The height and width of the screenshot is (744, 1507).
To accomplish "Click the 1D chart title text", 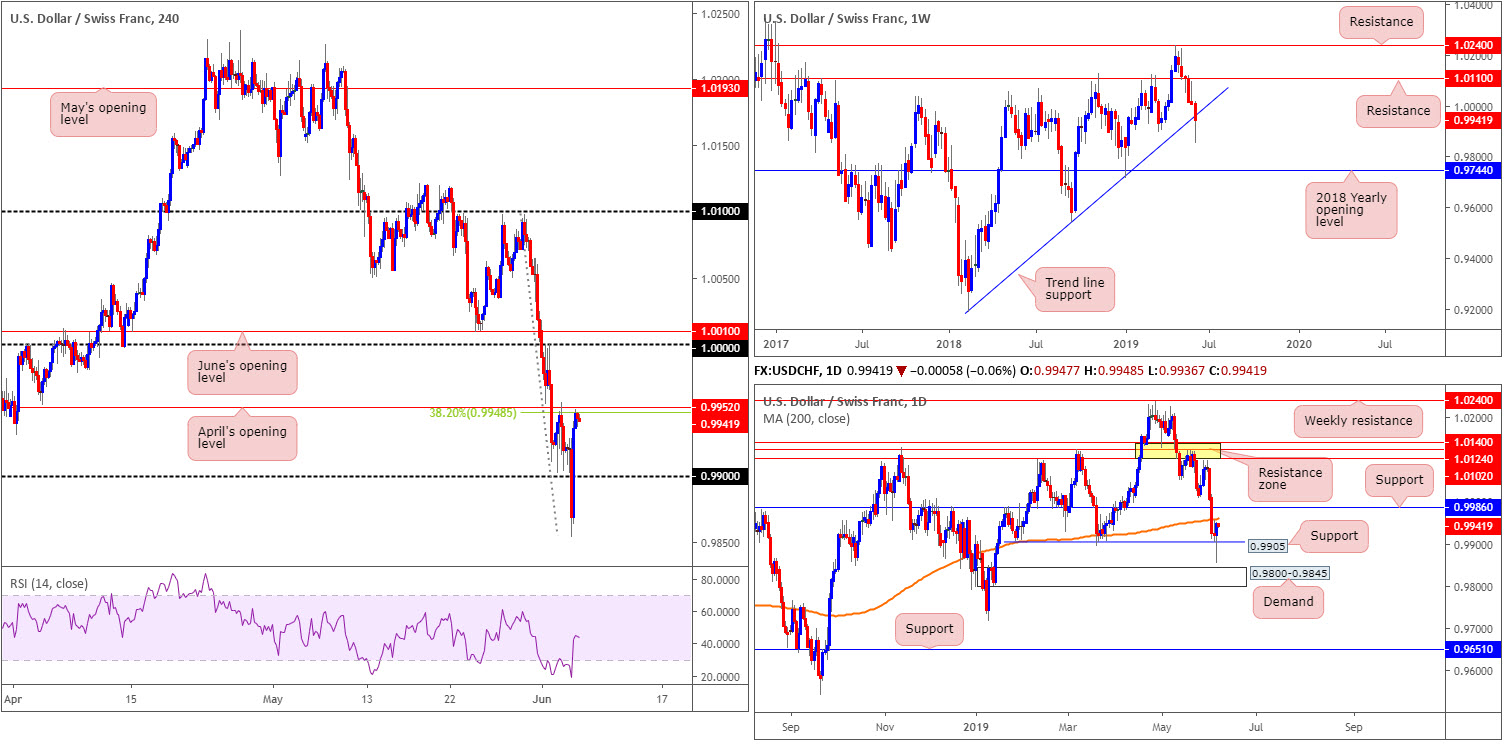I will click(x=845, y=402).
